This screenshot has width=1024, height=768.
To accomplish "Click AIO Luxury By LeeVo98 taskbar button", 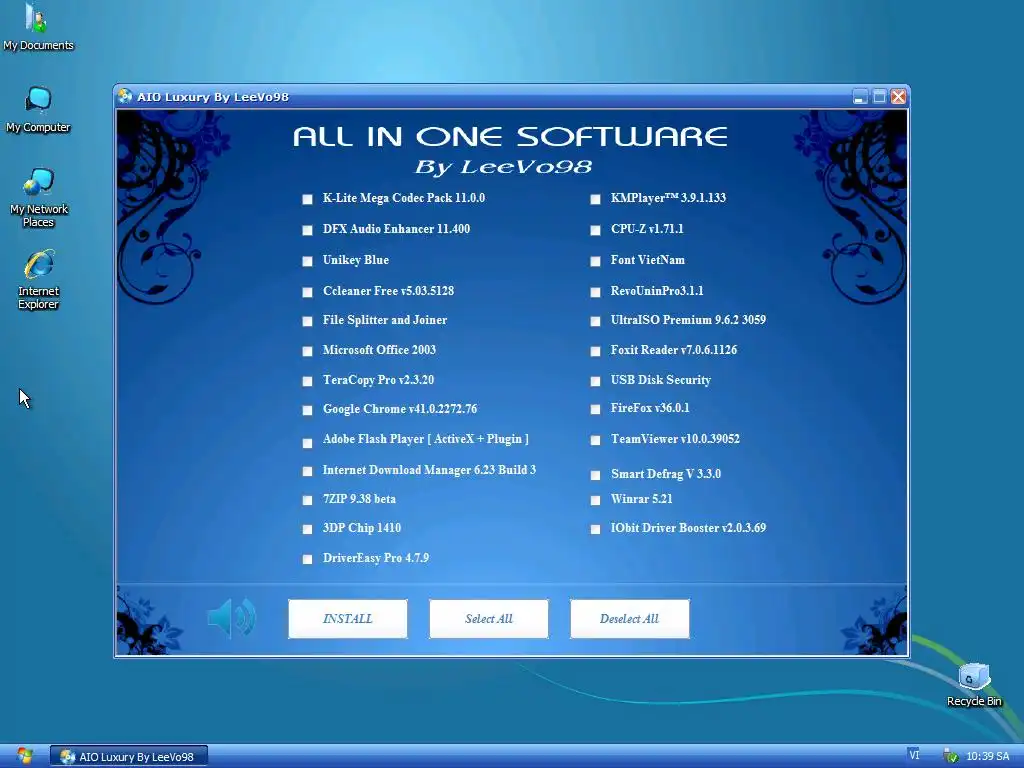I will 129,756.
